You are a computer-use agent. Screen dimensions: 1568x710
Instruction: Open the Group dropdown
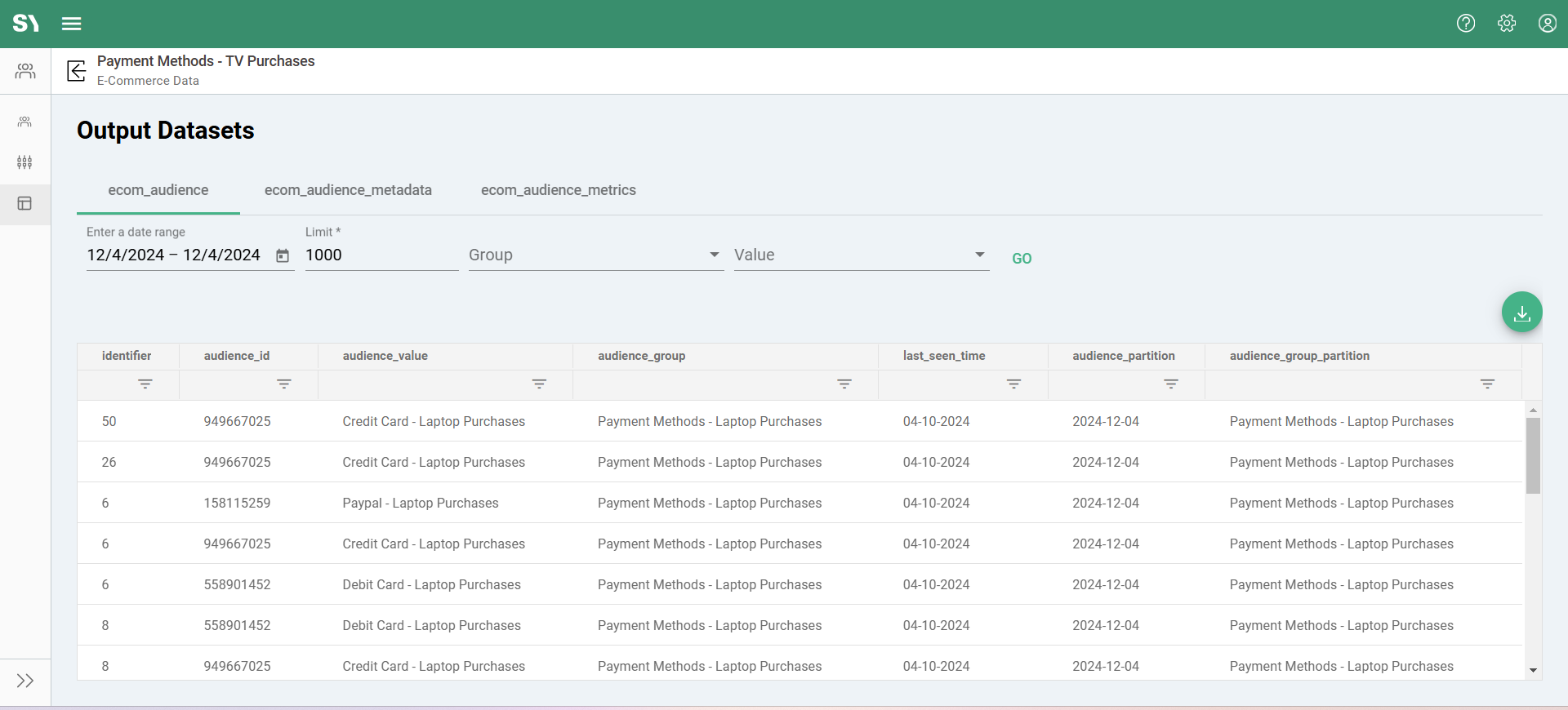595,255
